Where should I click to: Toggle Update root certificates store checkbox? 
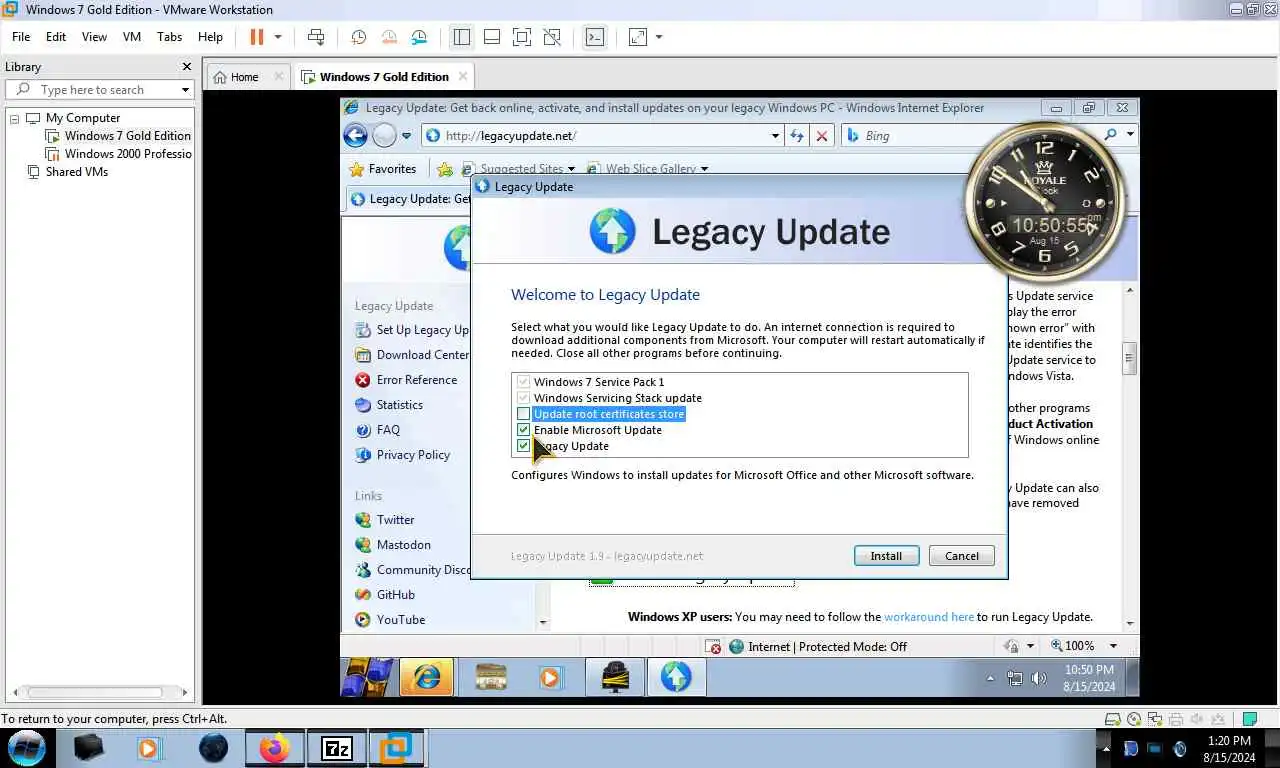pos(523,414)
